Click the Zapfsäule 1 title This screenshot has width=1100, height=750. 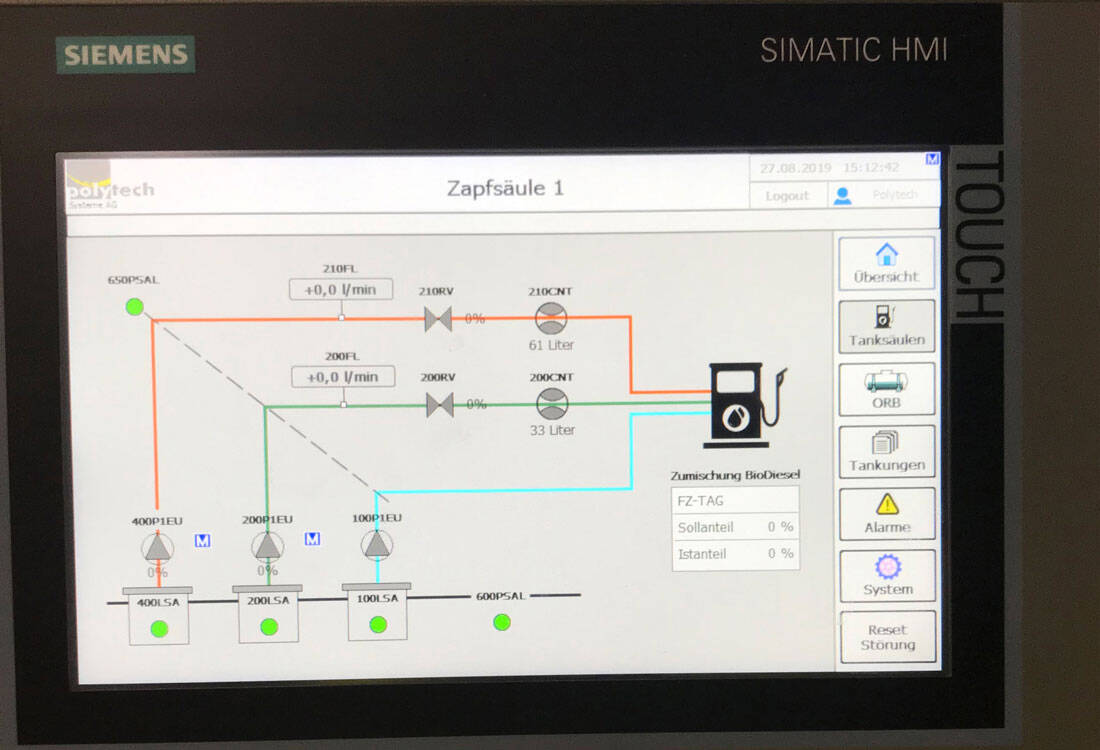[505, 188]
